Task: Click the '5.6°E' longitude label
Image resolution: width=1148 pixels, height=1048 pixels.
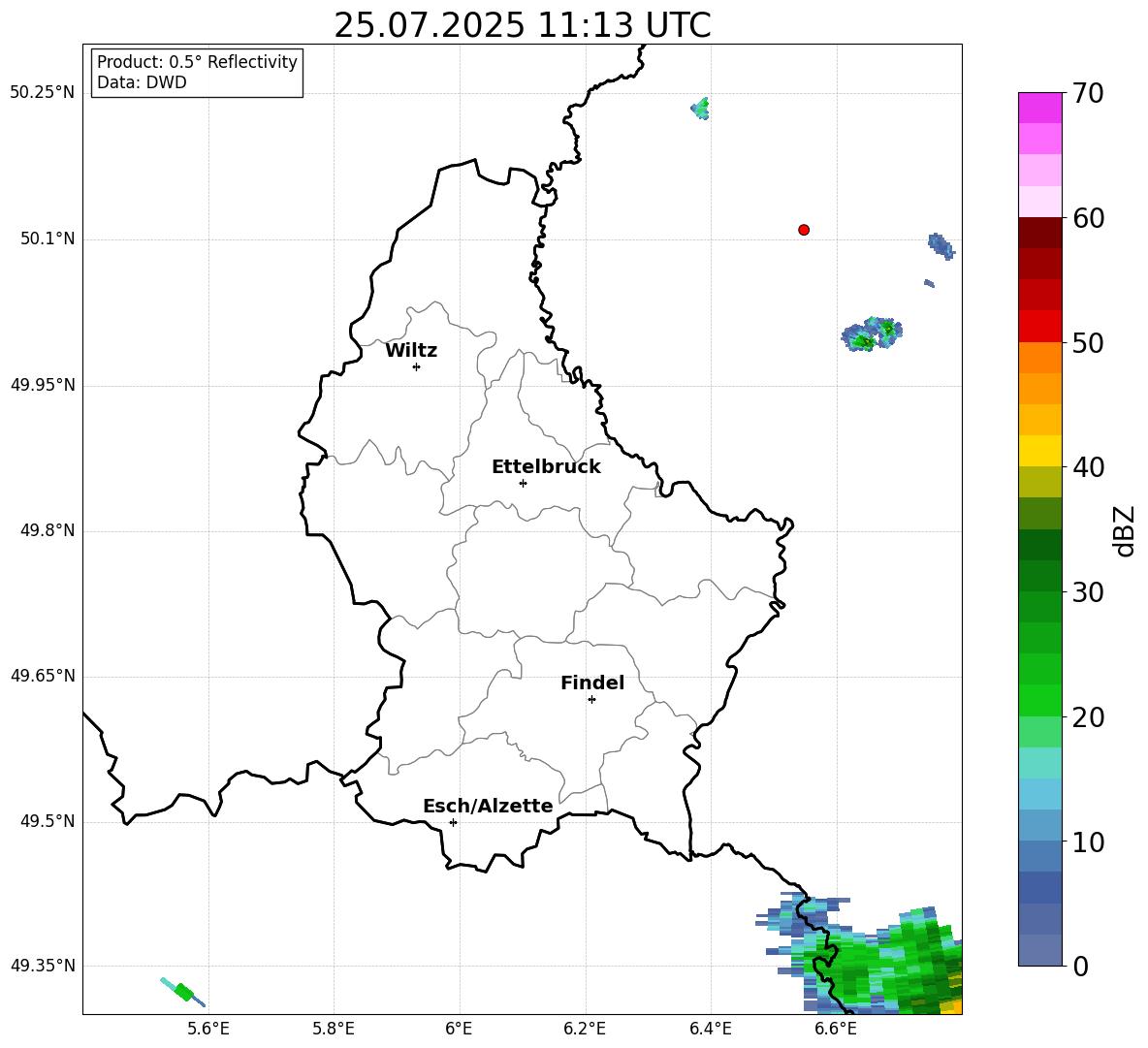Action: 208,1029
